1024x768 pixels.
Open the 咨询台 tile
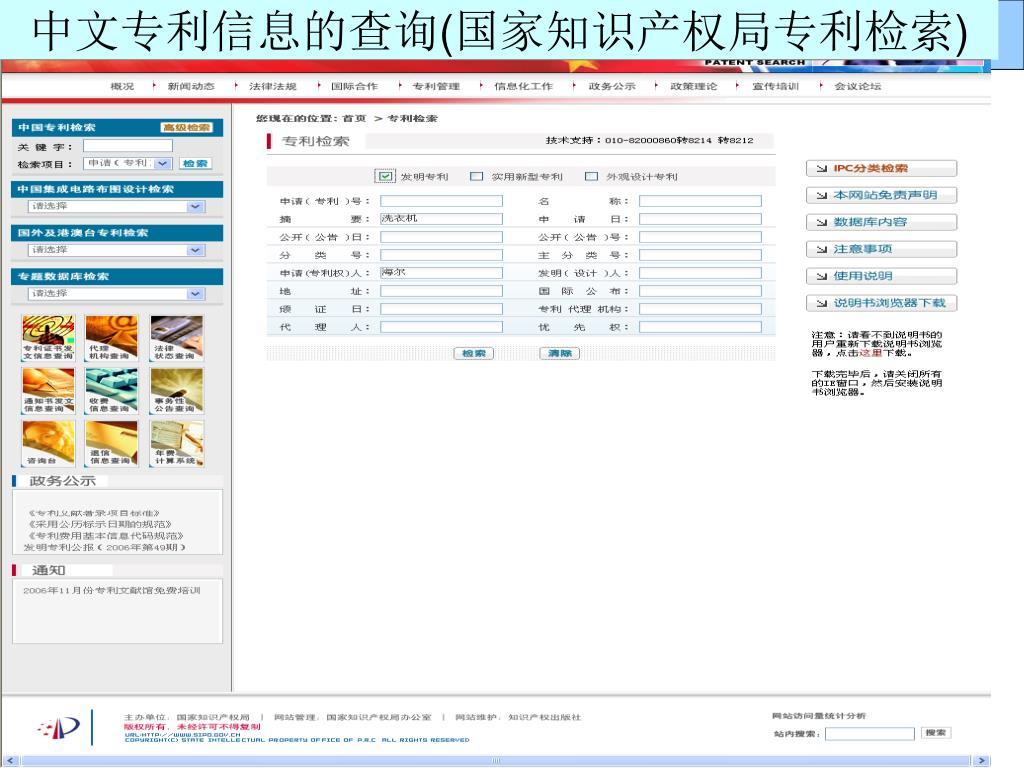tap(48, 443)
